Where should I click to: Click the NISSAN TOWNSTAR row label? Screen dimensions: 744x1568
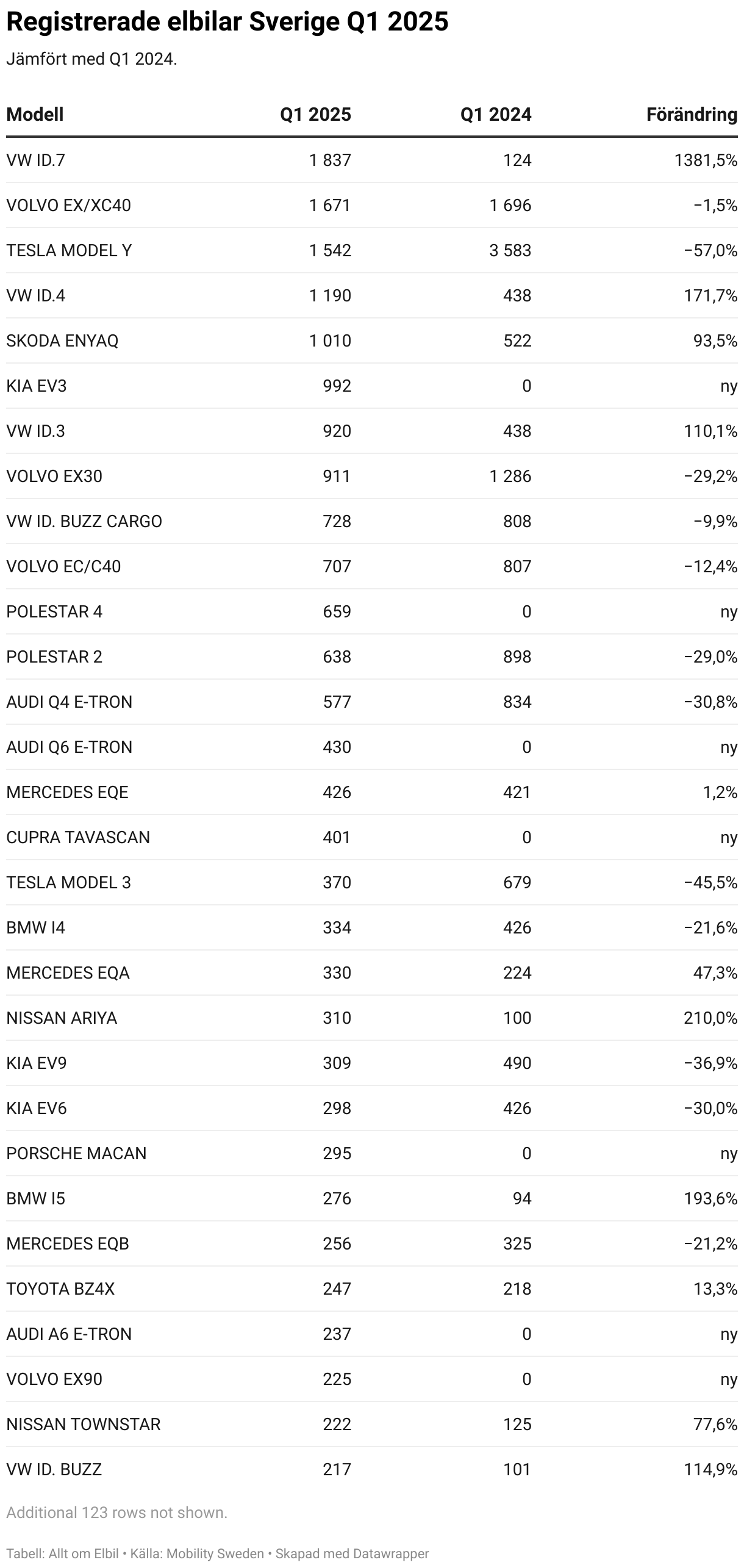tap(83, 1425)
